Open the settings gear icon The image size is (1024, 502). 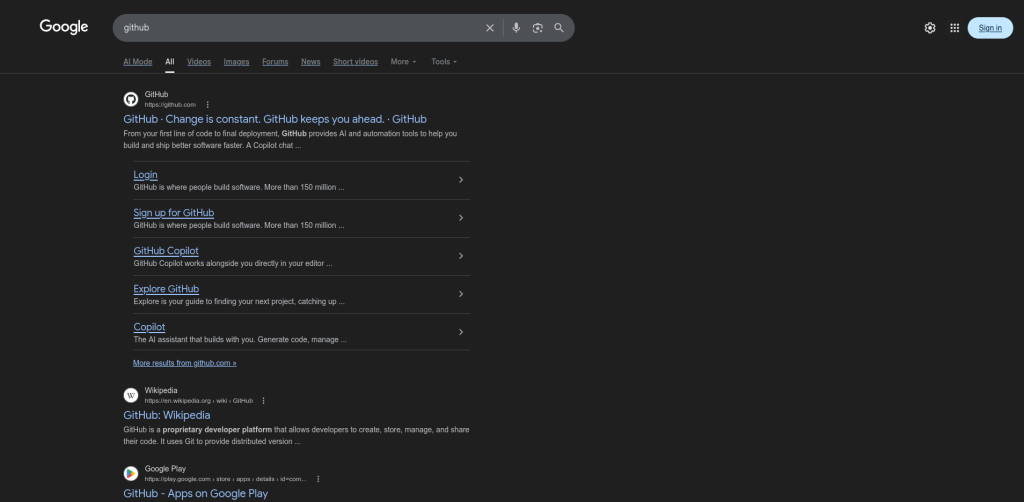coord(930,28)
